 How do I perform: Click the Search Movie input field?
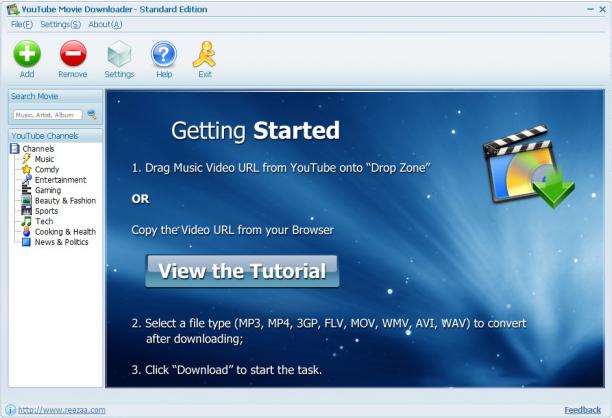48,115
